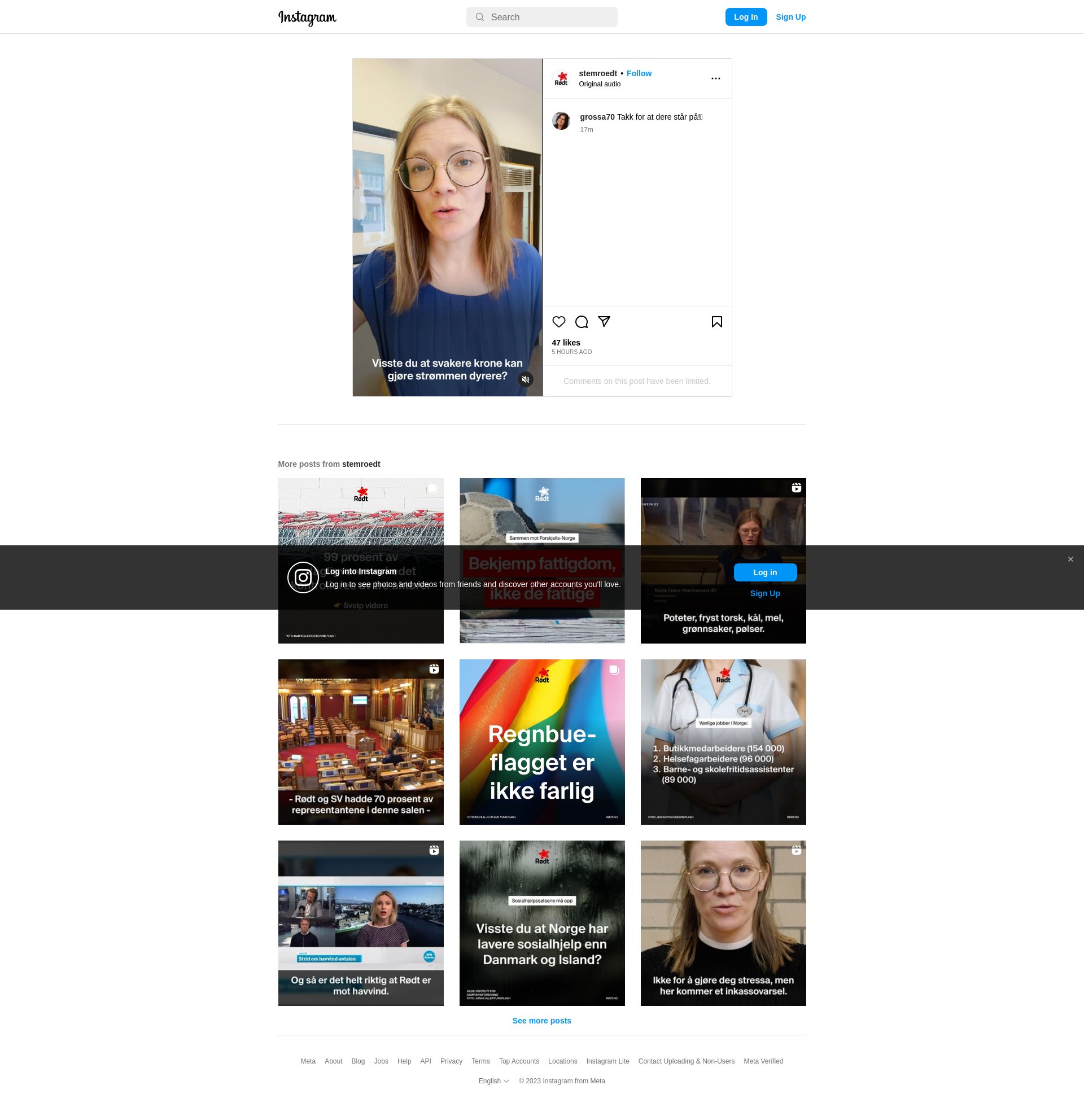This screenshot has height=1120, width=1084.
Task: Open Contact Uploading & Non-Users link
Action: tap(687, 1061)
